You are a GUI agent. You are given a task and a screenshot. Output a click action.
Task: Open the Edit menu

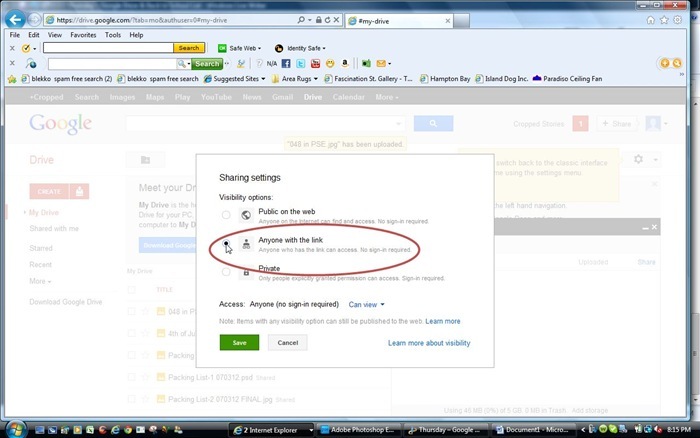coord(34,35)
